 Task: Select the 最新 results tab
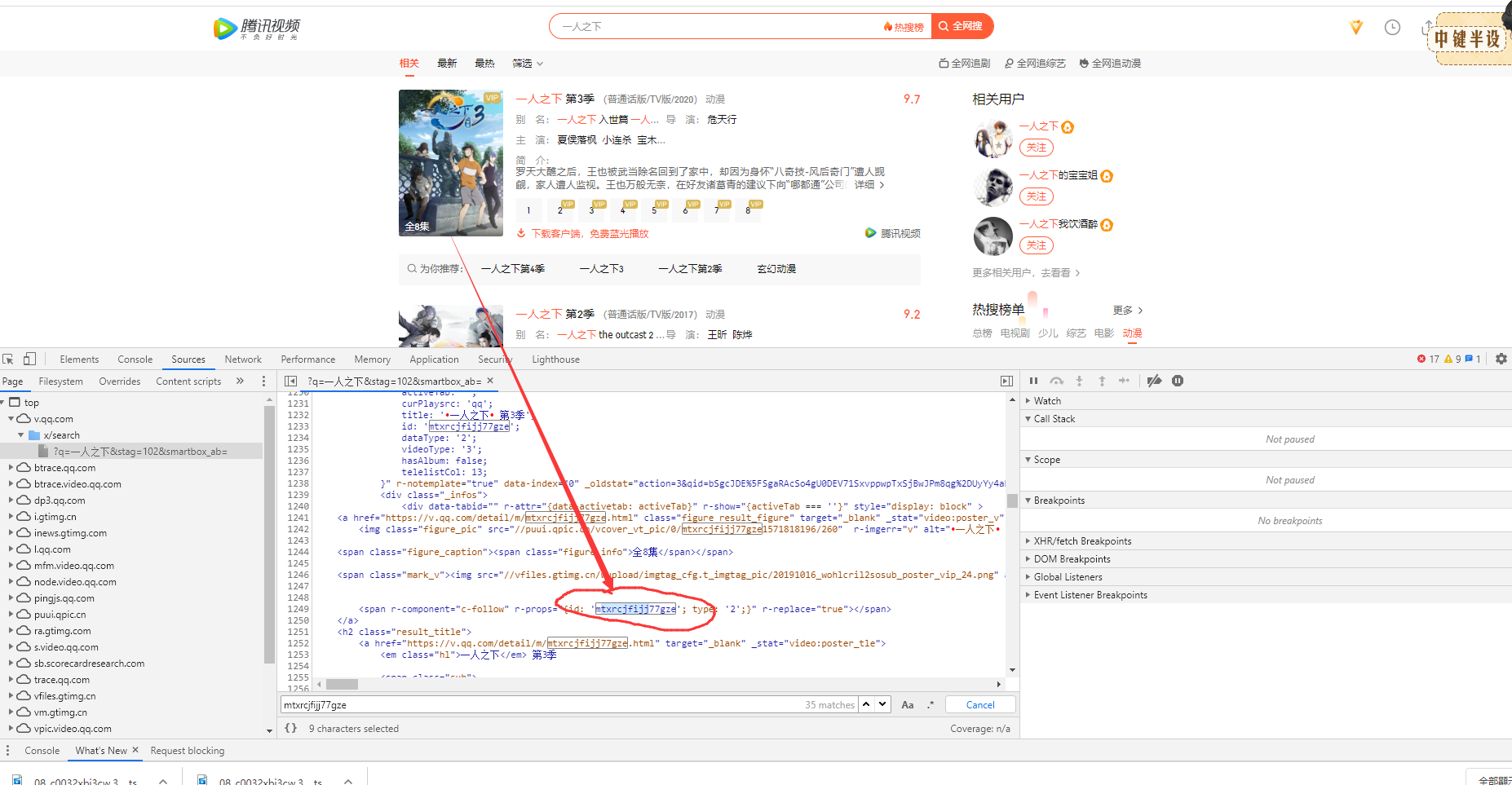(x=447, y=63)
